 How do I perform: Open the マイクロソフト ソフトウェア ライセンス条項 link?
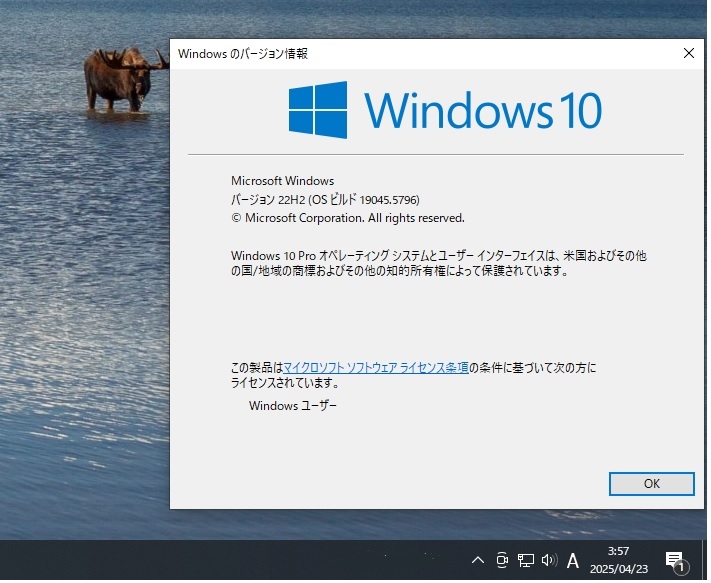tap(378, 369)
